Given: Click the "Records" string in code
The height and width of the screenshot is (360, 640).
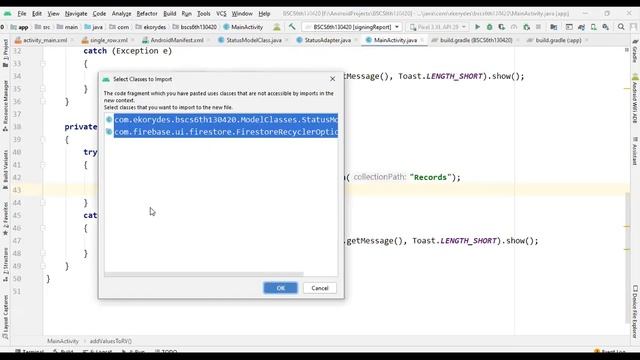Looking at the screenshot, I should (x=431, y=177).
